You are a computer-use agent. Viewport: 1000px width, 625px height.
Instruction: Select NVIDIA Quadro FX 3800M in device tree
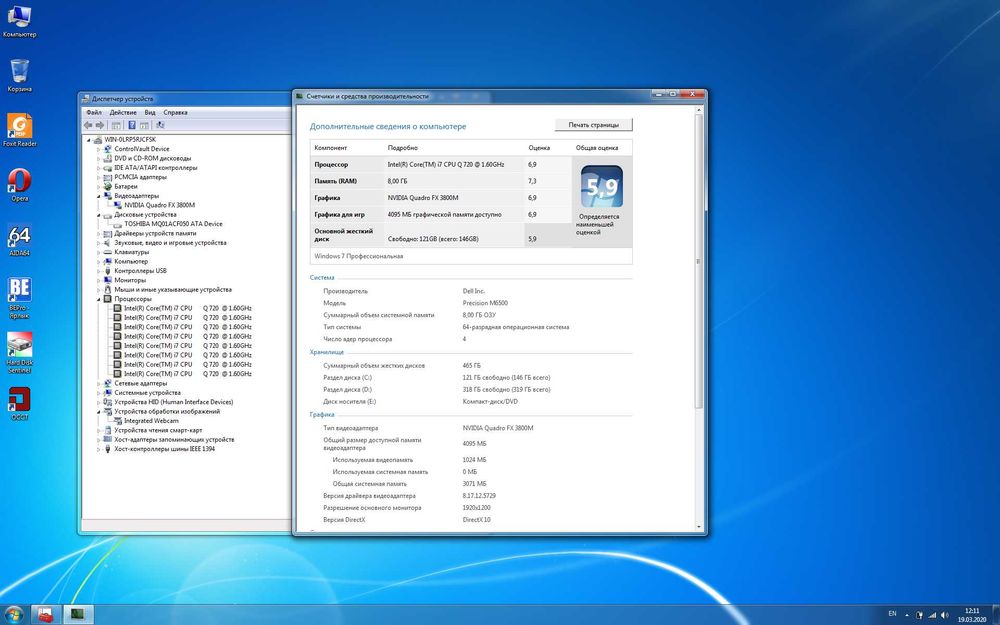[x=159, y=205]
